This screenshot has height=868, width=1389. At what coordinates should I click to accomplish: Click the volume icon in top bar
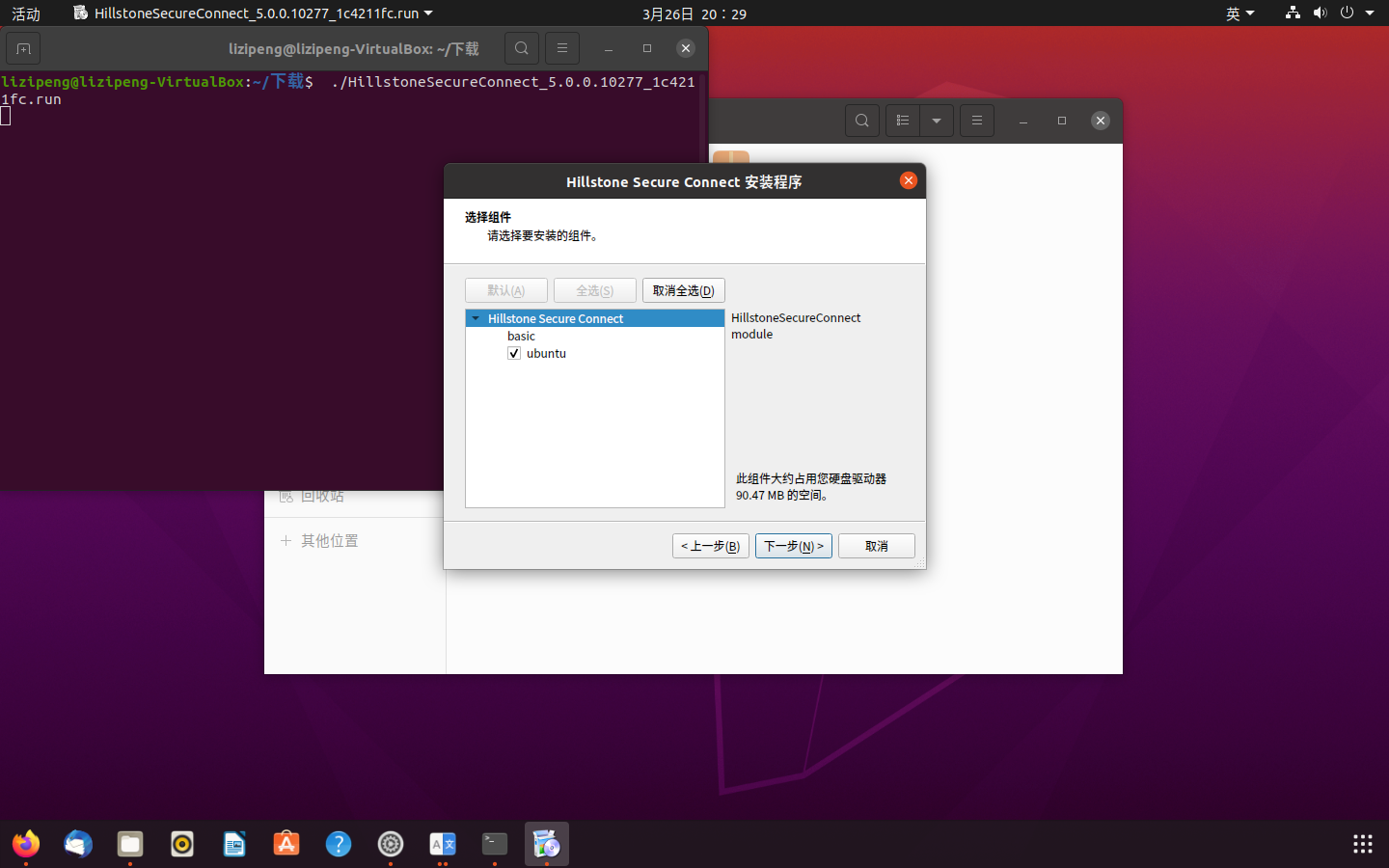pos(1320,13)
